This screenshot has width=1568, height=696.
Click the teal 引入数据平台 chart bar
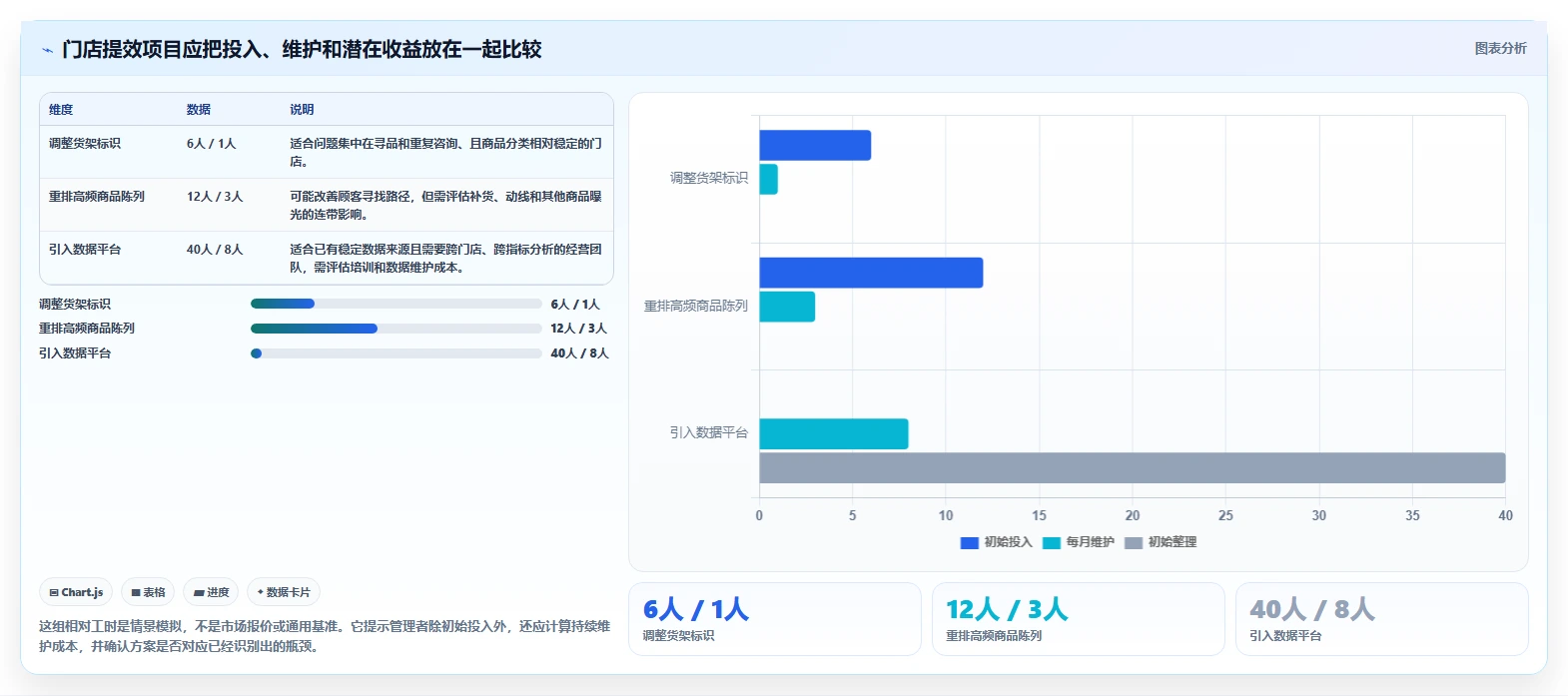[x=834, y=434]
